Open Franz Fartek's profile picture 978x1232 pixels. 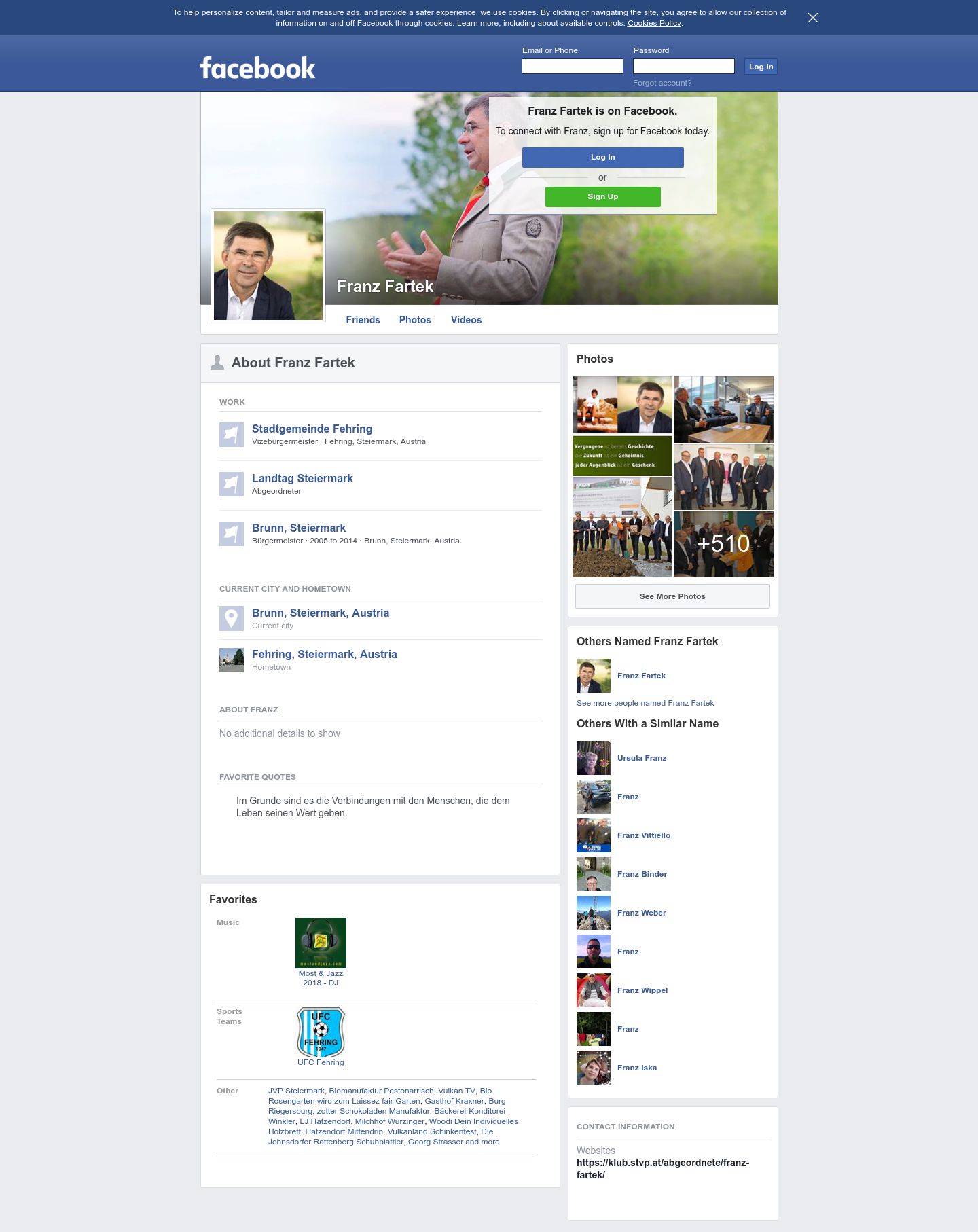point(268,266)
